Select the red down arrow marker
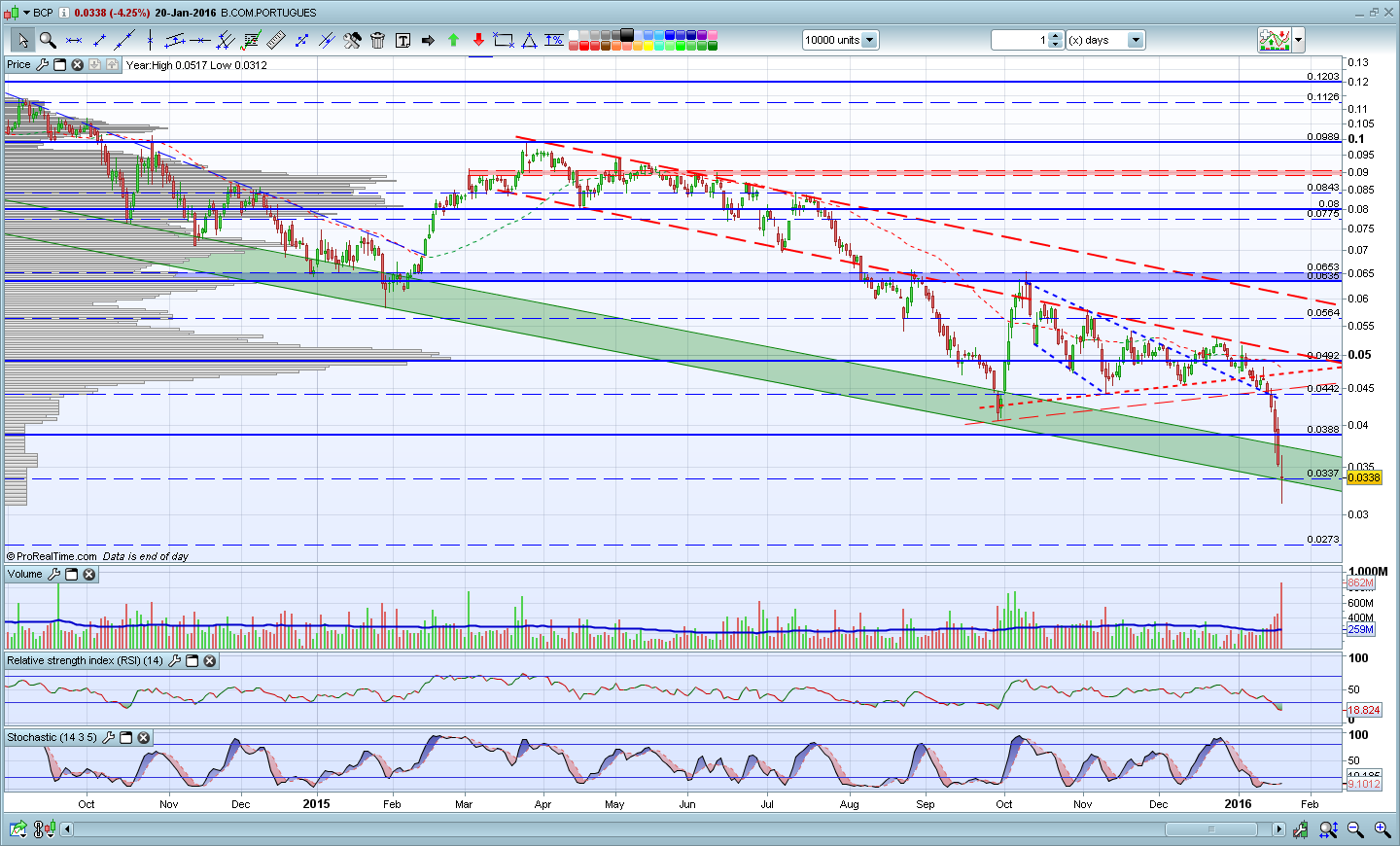Viewport: 1400px width, 846px height. pyautogui.click(x=478, y=40)
